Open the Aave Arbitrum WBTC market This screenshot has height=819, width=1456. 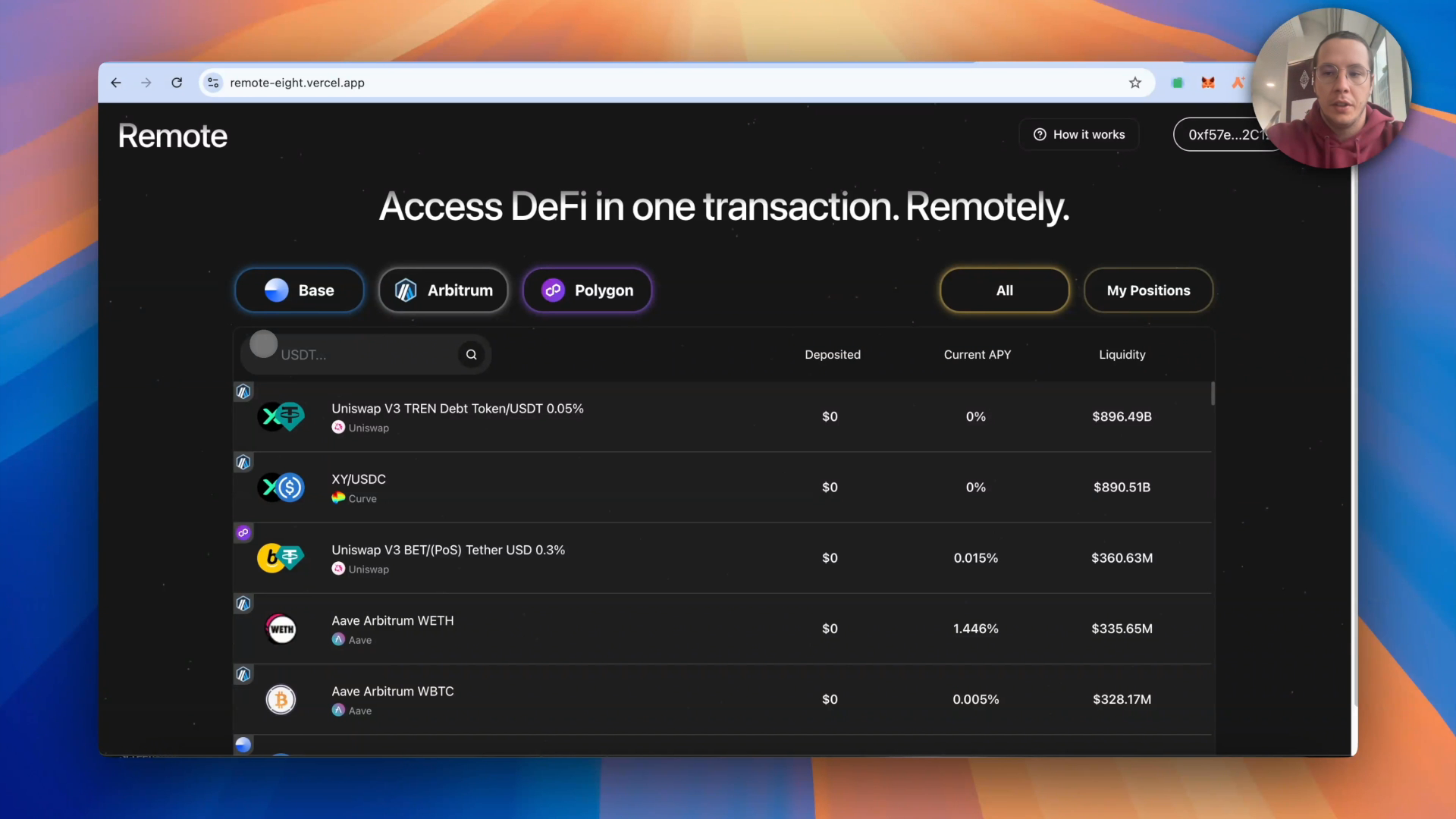coord(723,699)
